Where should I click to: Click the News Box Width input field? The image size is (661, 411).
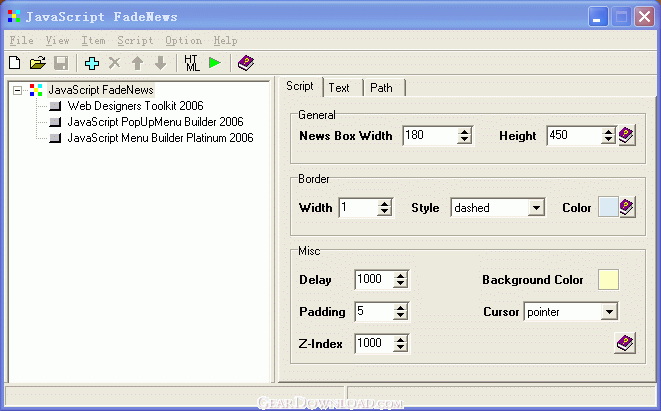pos(430,135)
